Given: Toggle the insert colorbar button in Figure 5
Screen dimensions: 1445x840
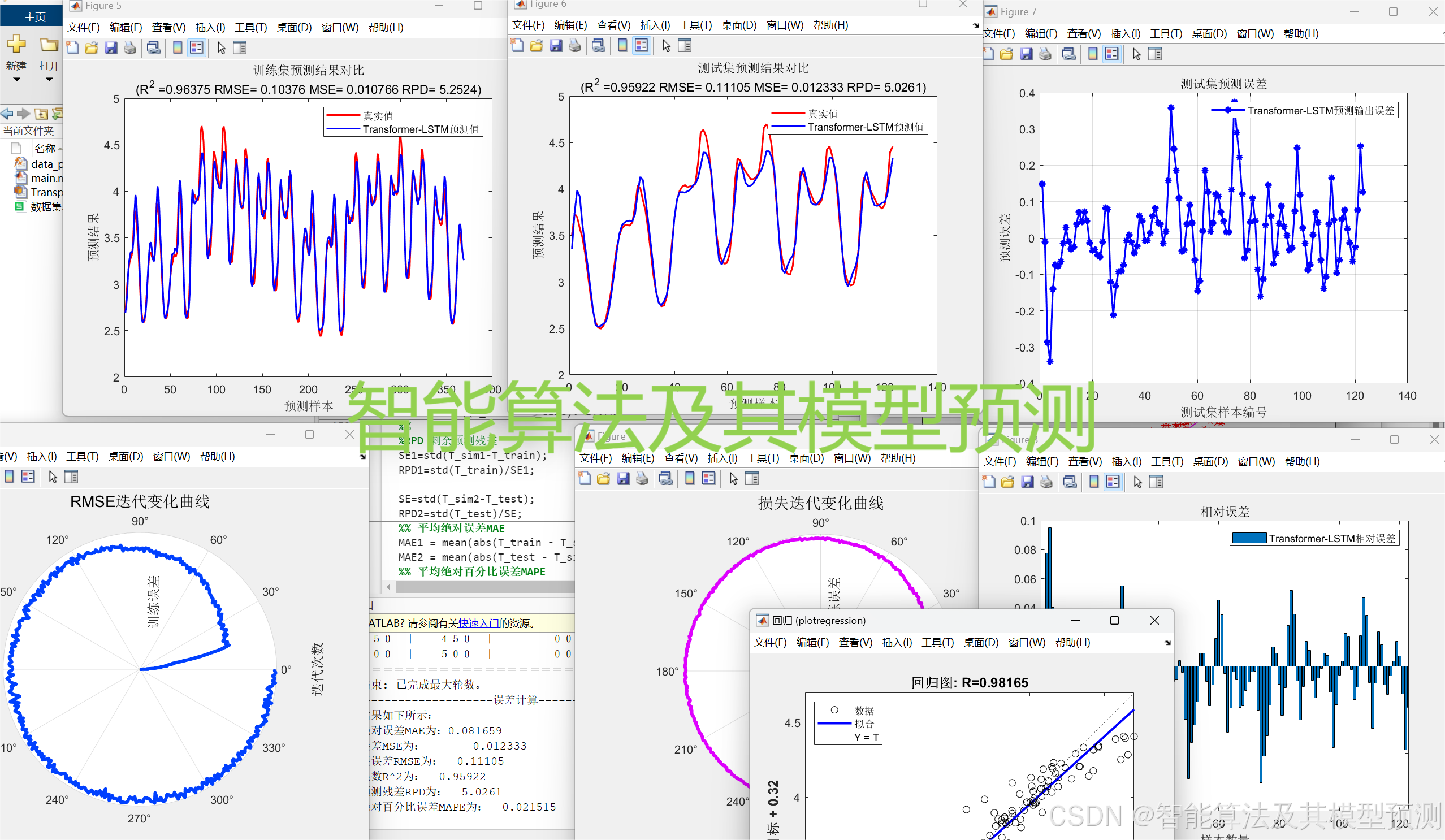Looking at the screenshot, I should tap(177, 47).
